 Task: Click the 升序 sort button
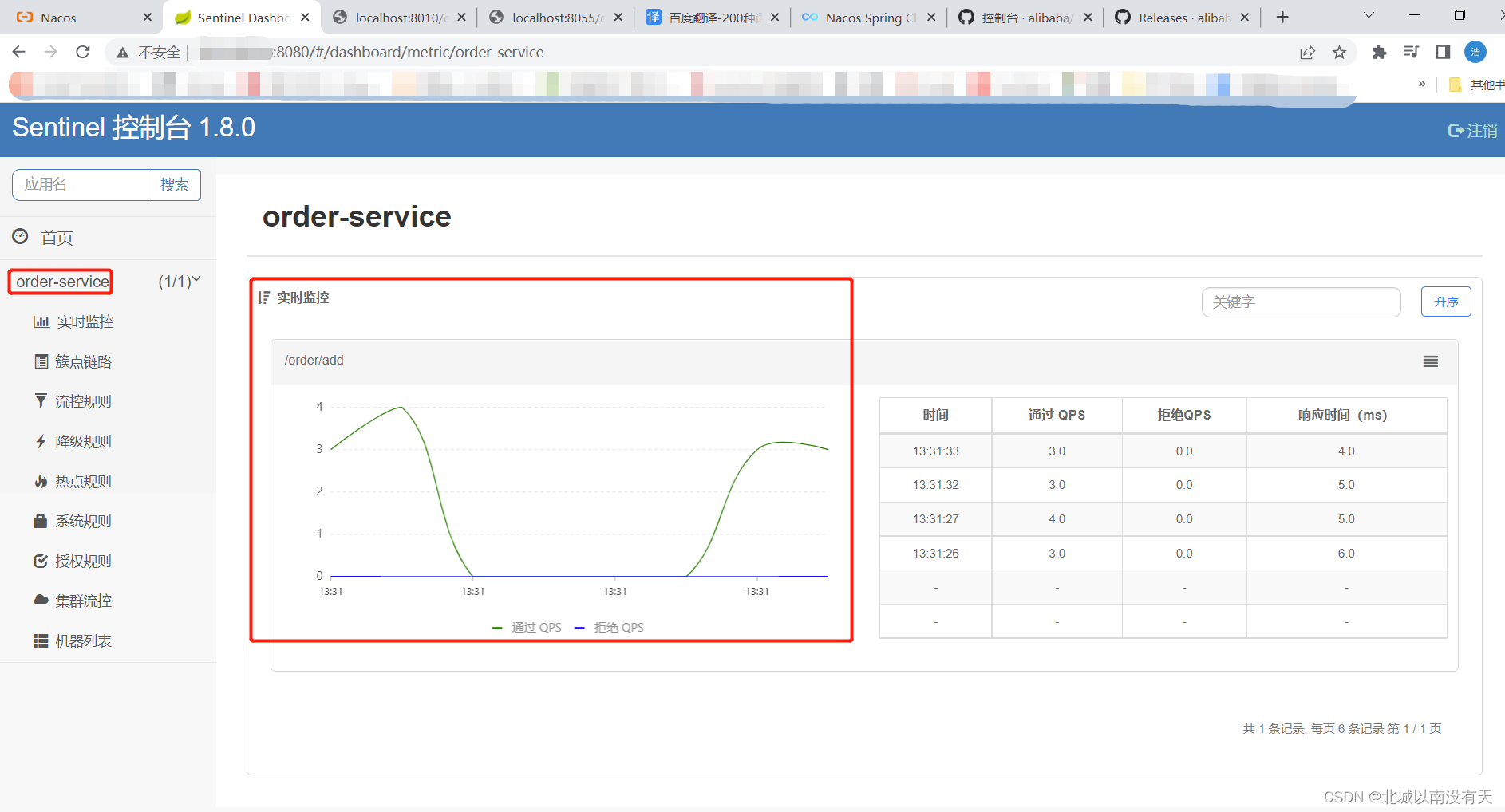tap(1446, 302)
